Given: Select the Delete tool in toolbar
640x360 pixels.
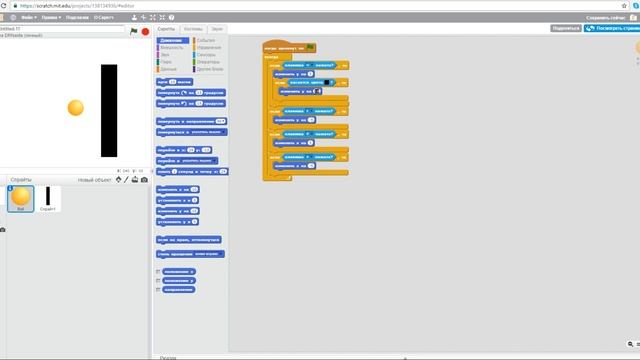Looking at the screenshot, I should (143, 18).
